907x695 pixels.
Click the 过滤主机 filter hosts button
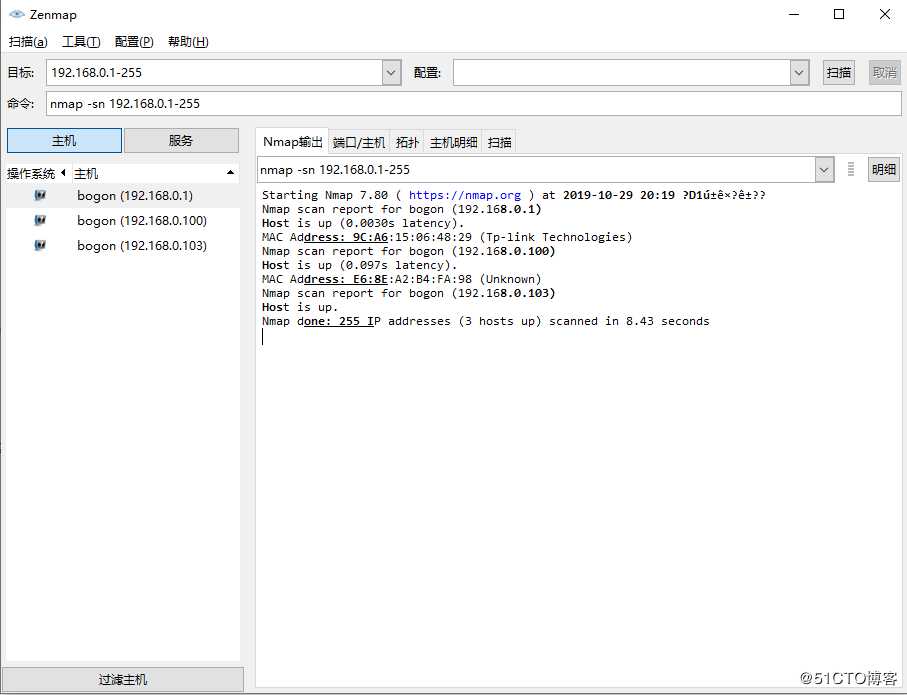(123, 679)
